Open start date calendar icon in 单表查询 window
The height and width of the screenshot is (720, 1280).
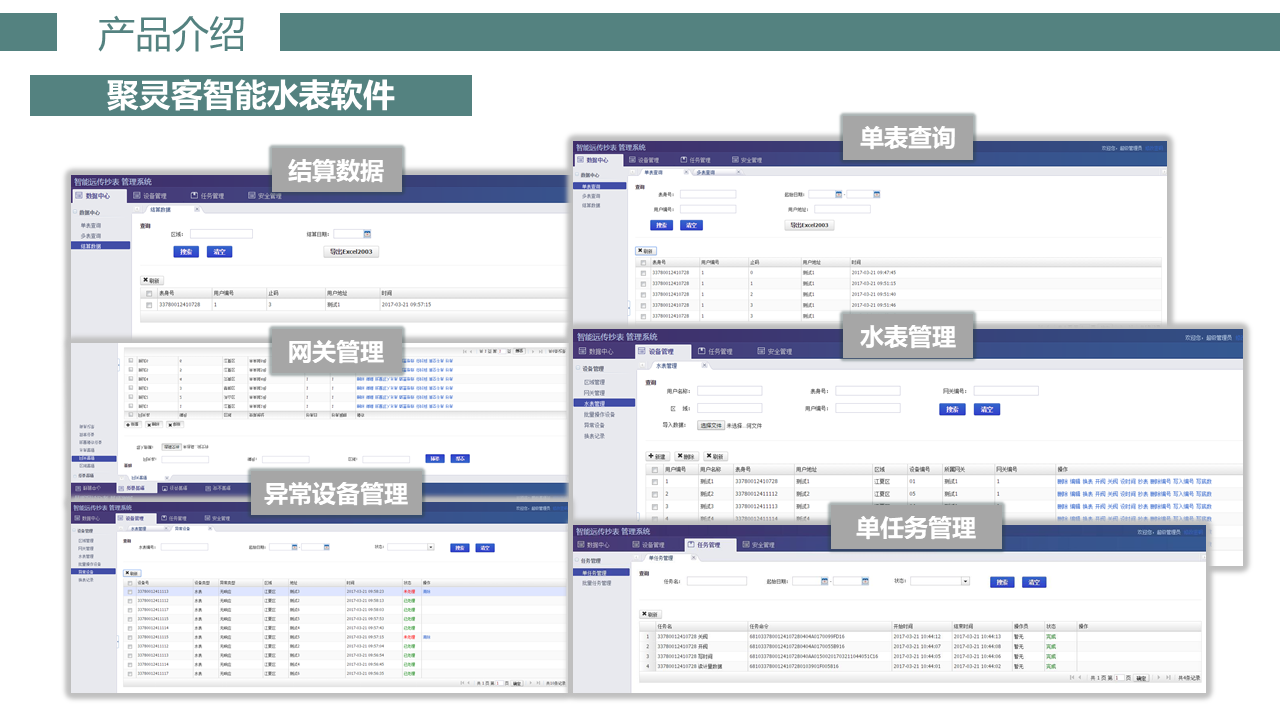pyautogui.click(x=839, y=194)
